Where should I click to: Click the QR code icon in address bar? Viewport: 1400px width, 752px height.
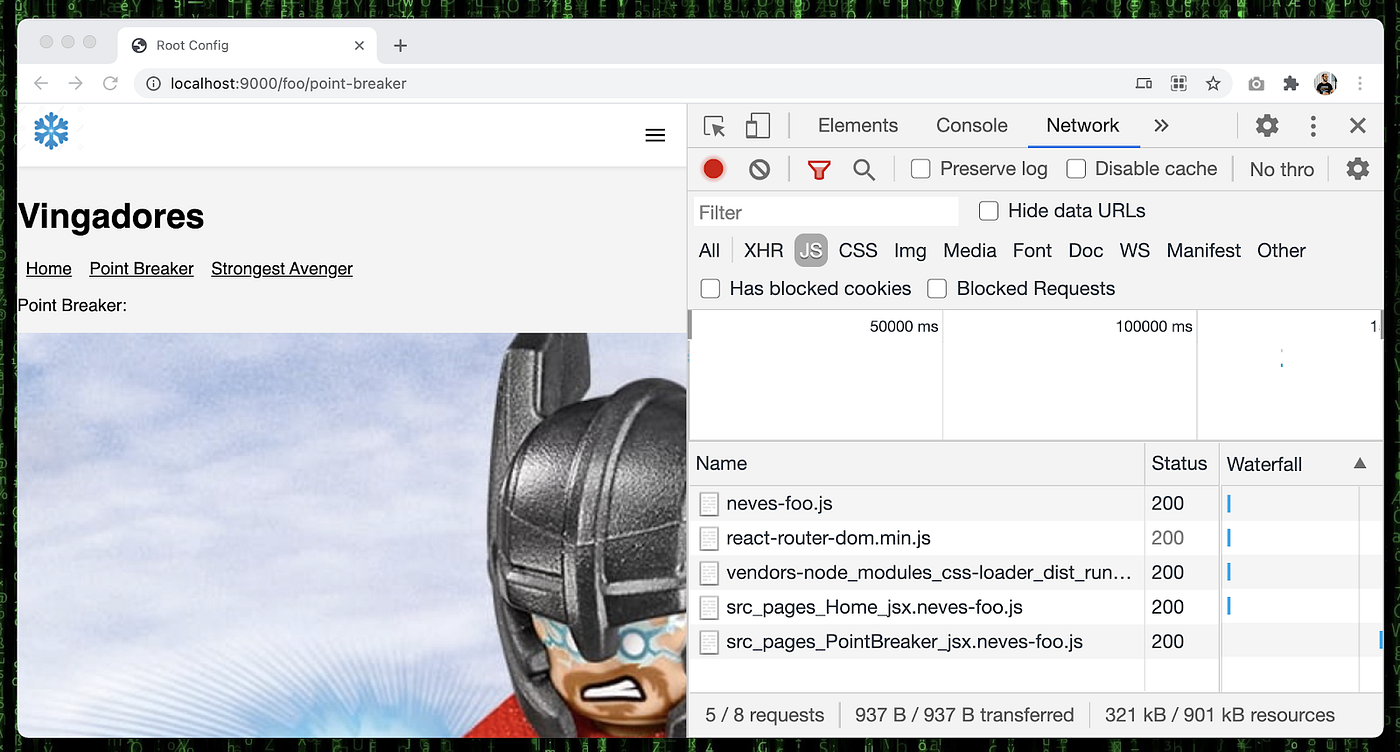click(1179, 84)
